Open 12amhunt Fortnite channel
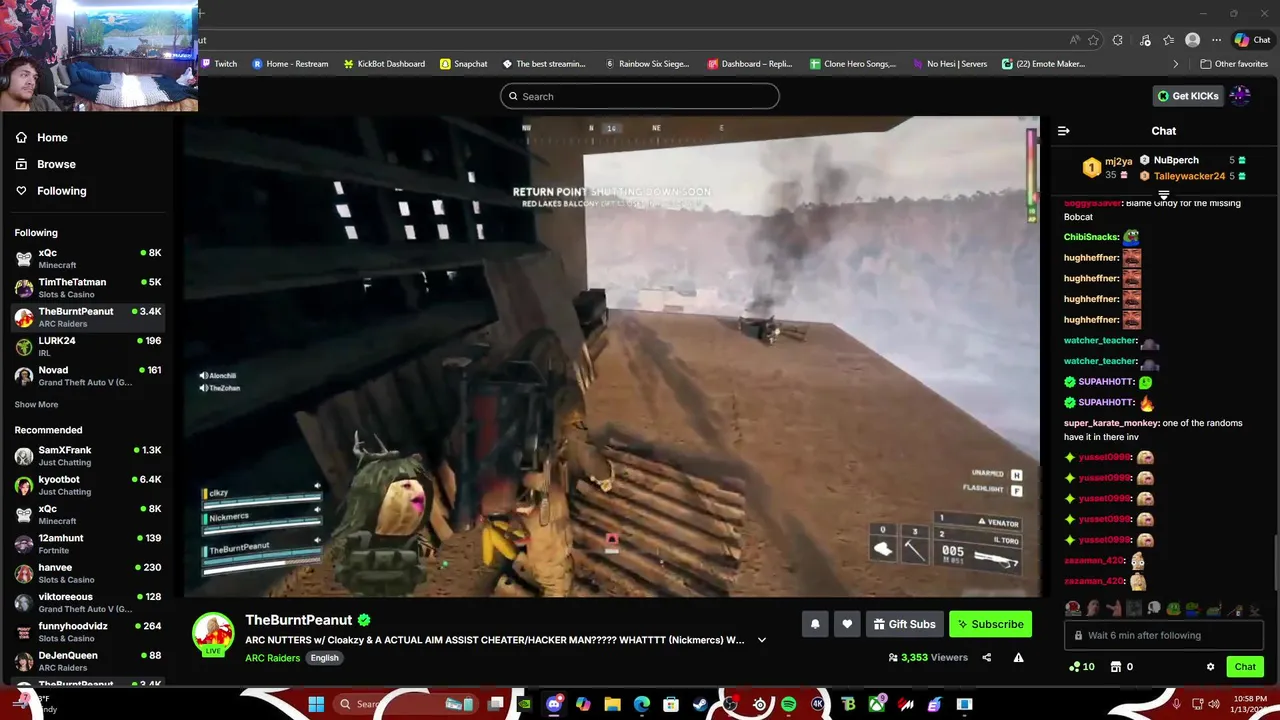1280x720 pixels. point(88,544)
